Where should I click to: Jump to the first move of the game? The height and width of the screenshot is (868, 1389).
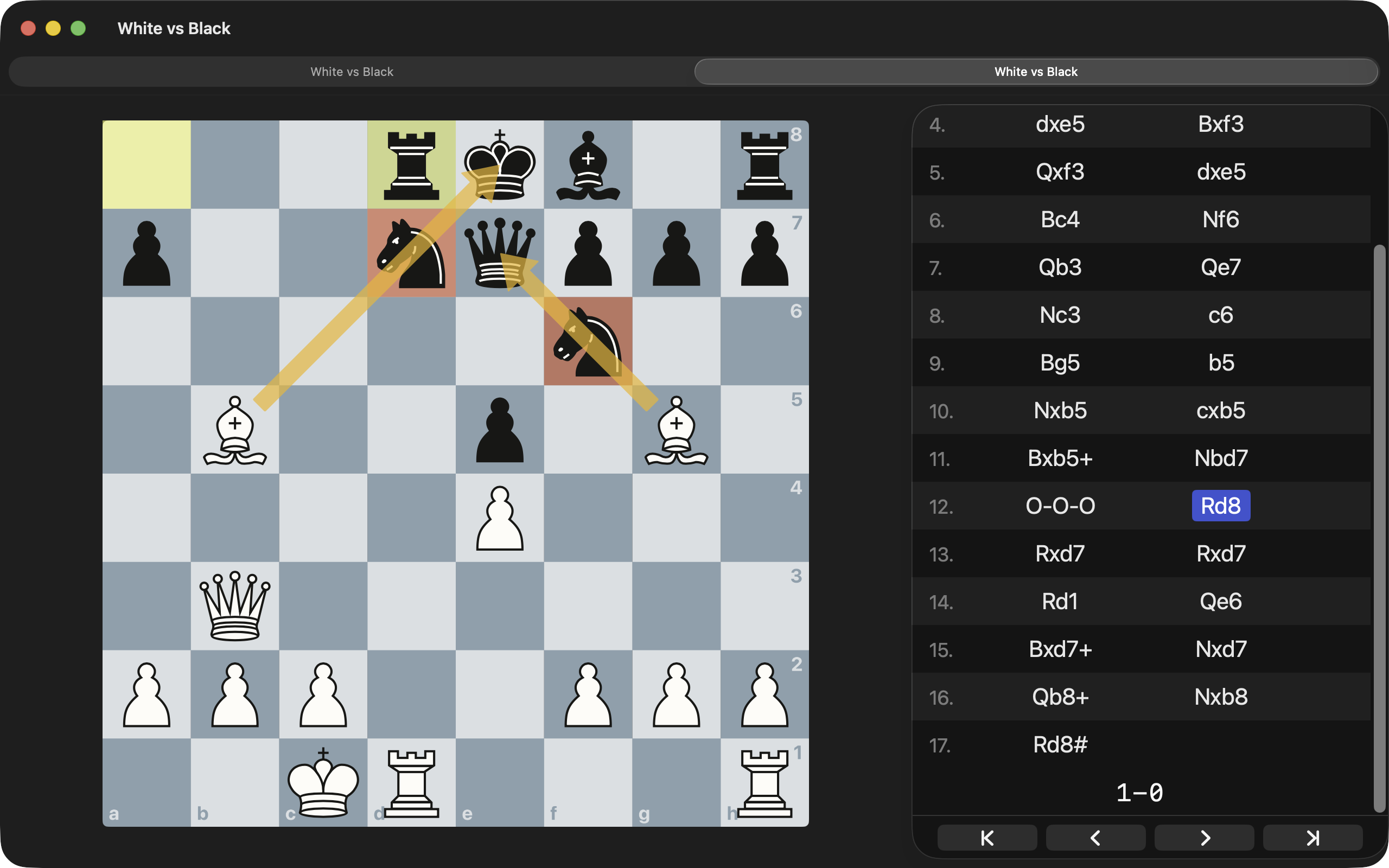coord(986,838)
